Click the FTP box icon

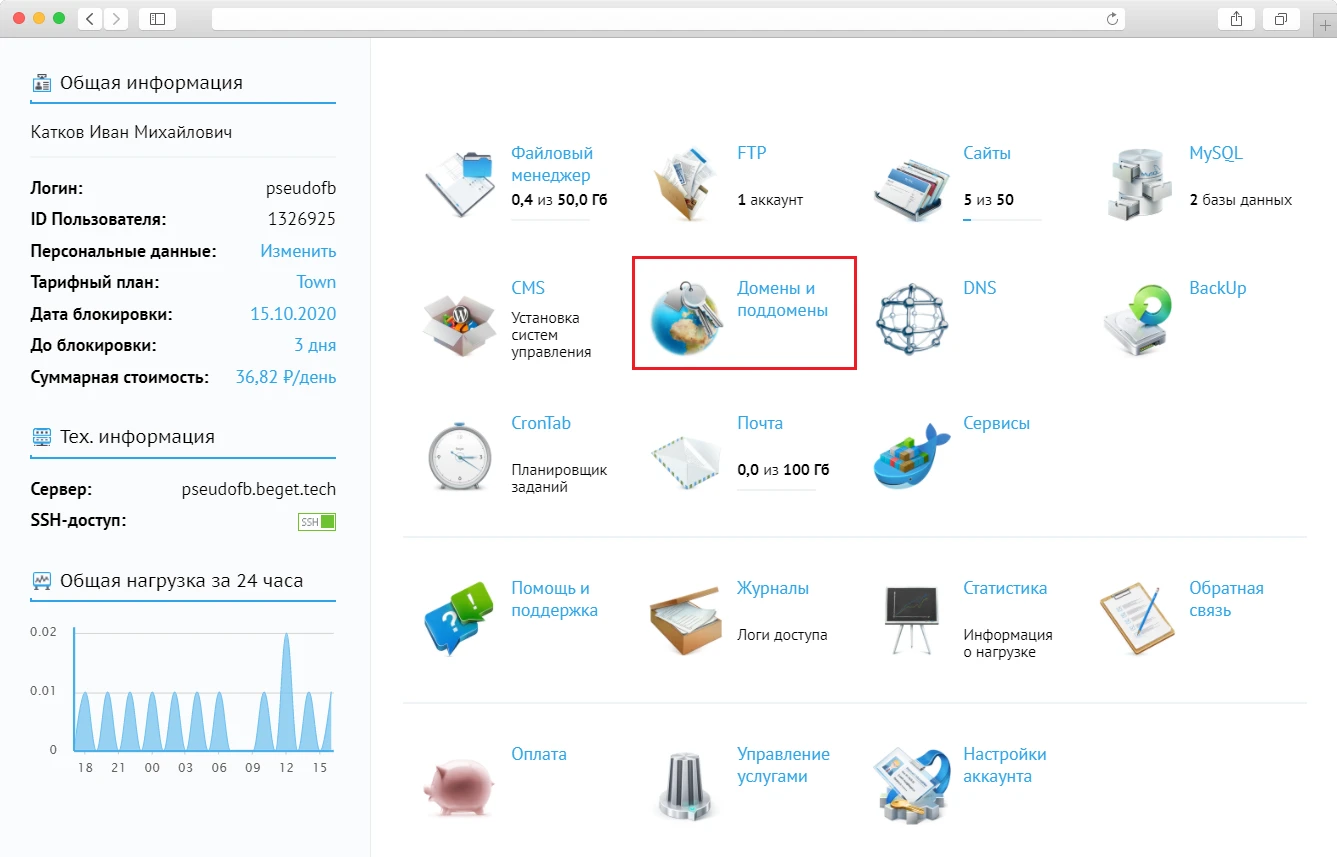[685, 183]
